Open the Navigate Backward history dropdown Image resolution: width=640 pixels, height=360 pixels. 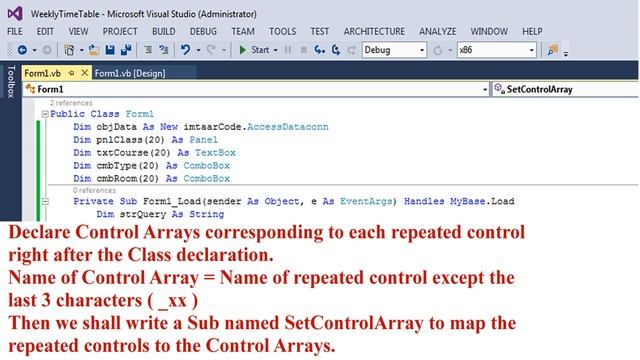tap(34, 50)
